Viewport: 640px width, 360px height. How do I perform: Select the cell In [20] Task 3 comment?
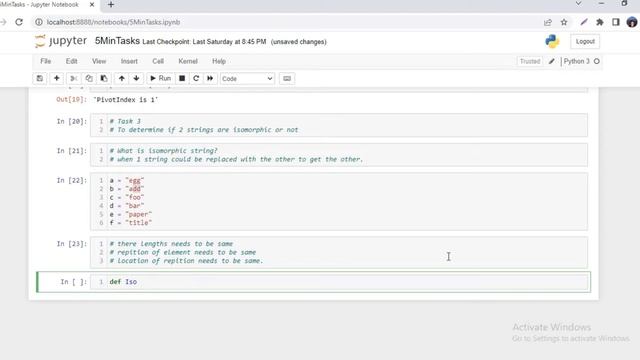coord(339,125)
